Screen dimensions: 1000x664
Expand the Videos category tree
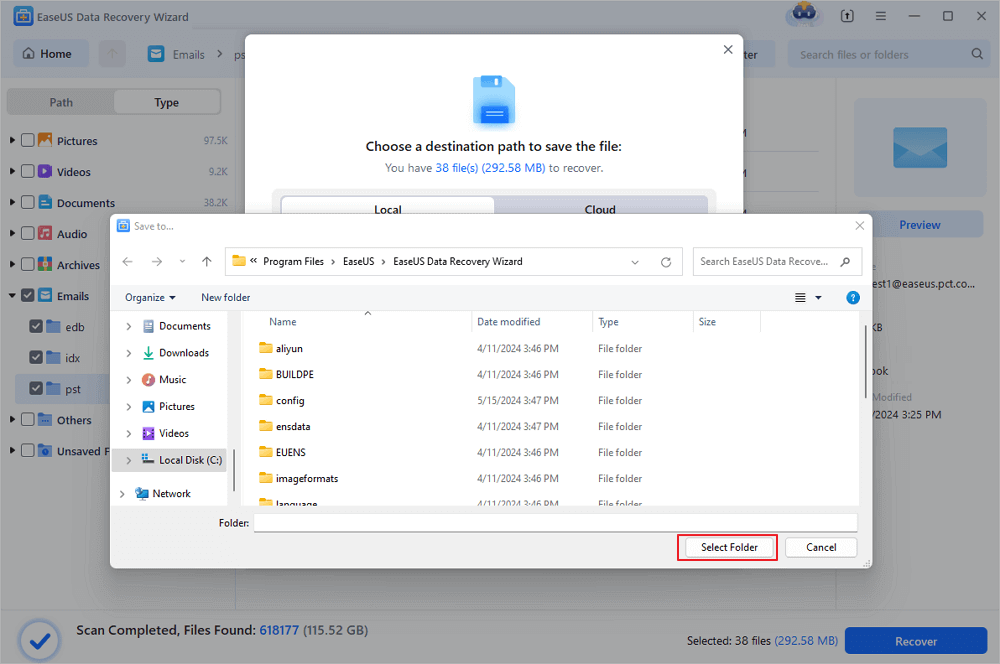click(x=12, y=172)
